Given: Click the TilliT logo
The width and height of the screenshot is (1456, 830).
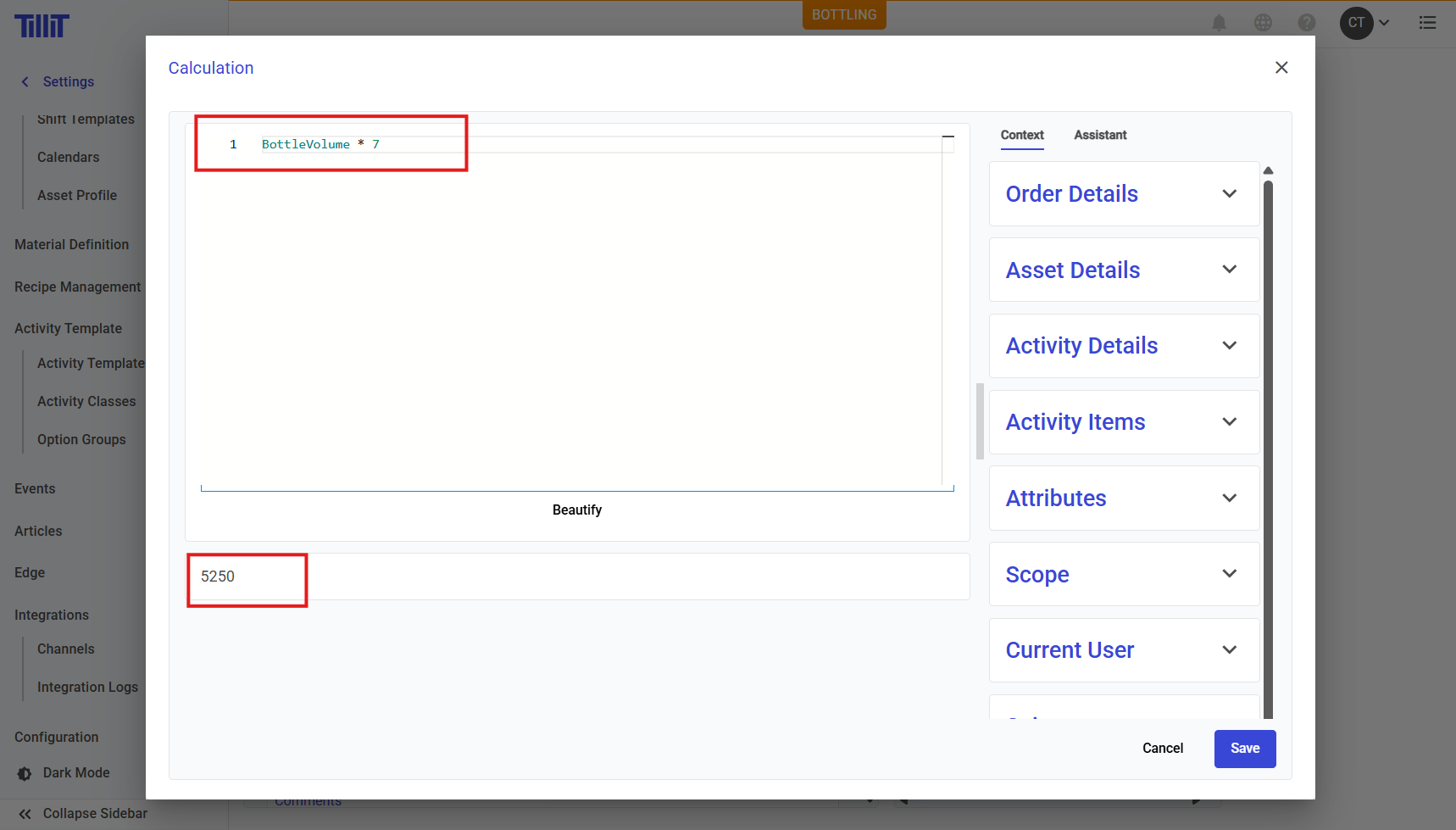Looking at the screenshot, I should 42,26.
